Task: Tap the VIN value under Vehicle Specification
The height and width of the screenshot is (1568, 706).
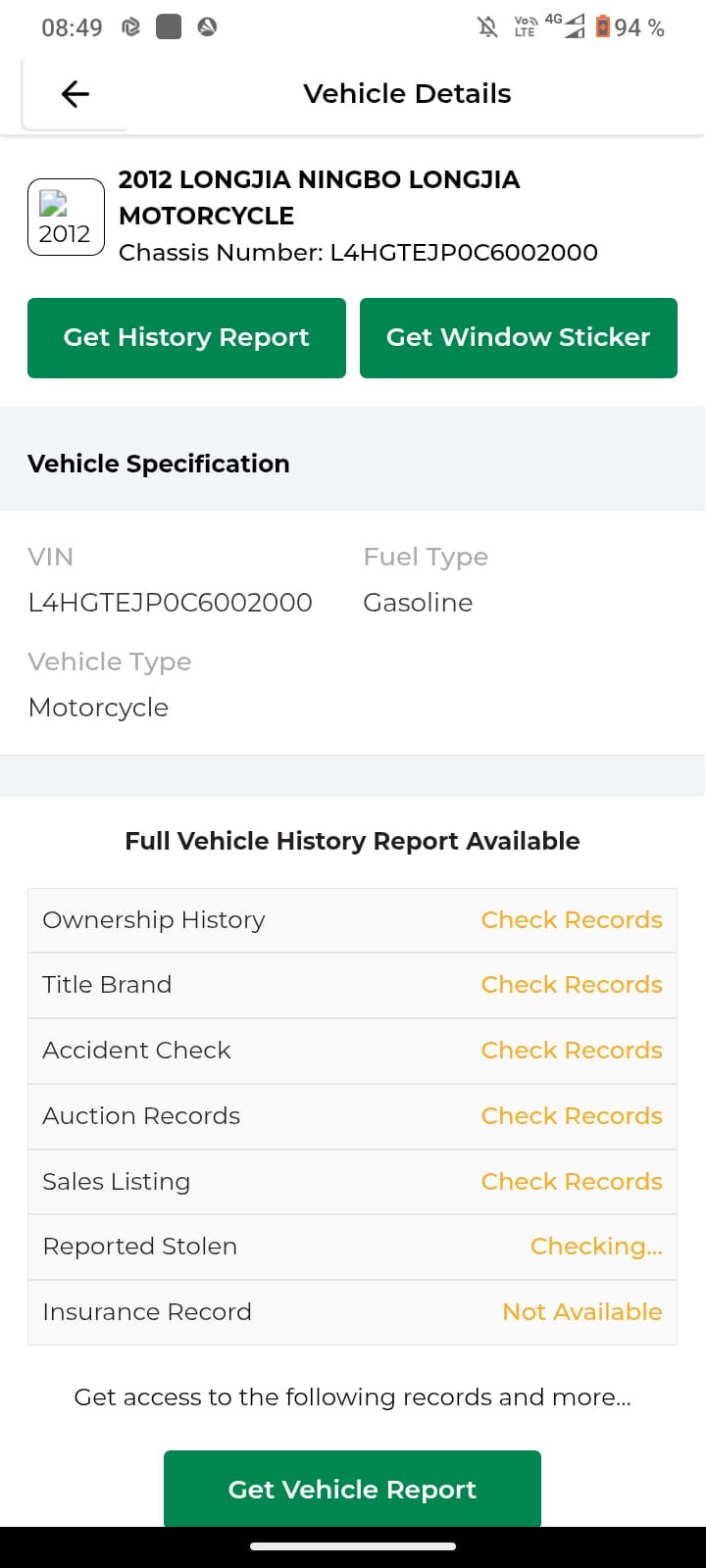Action: coord(171,603)
